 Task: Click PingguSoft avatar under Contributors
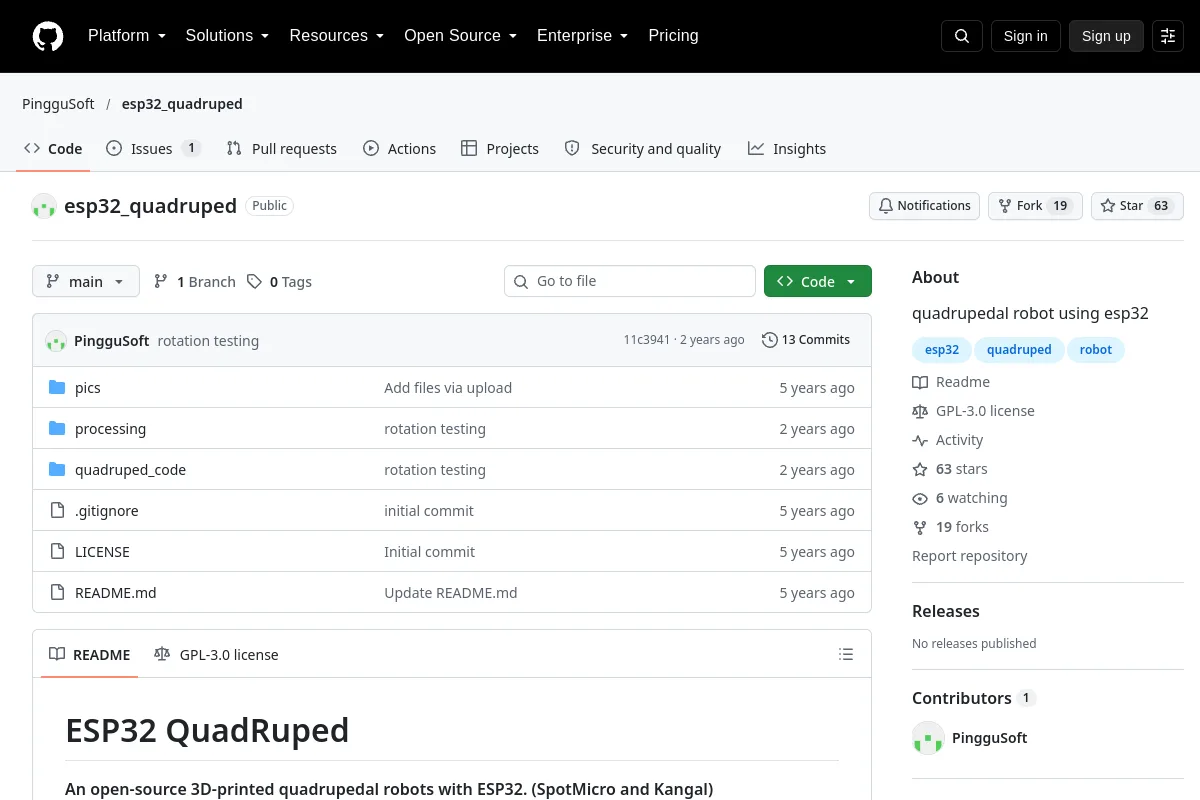[x=928, y=738]
